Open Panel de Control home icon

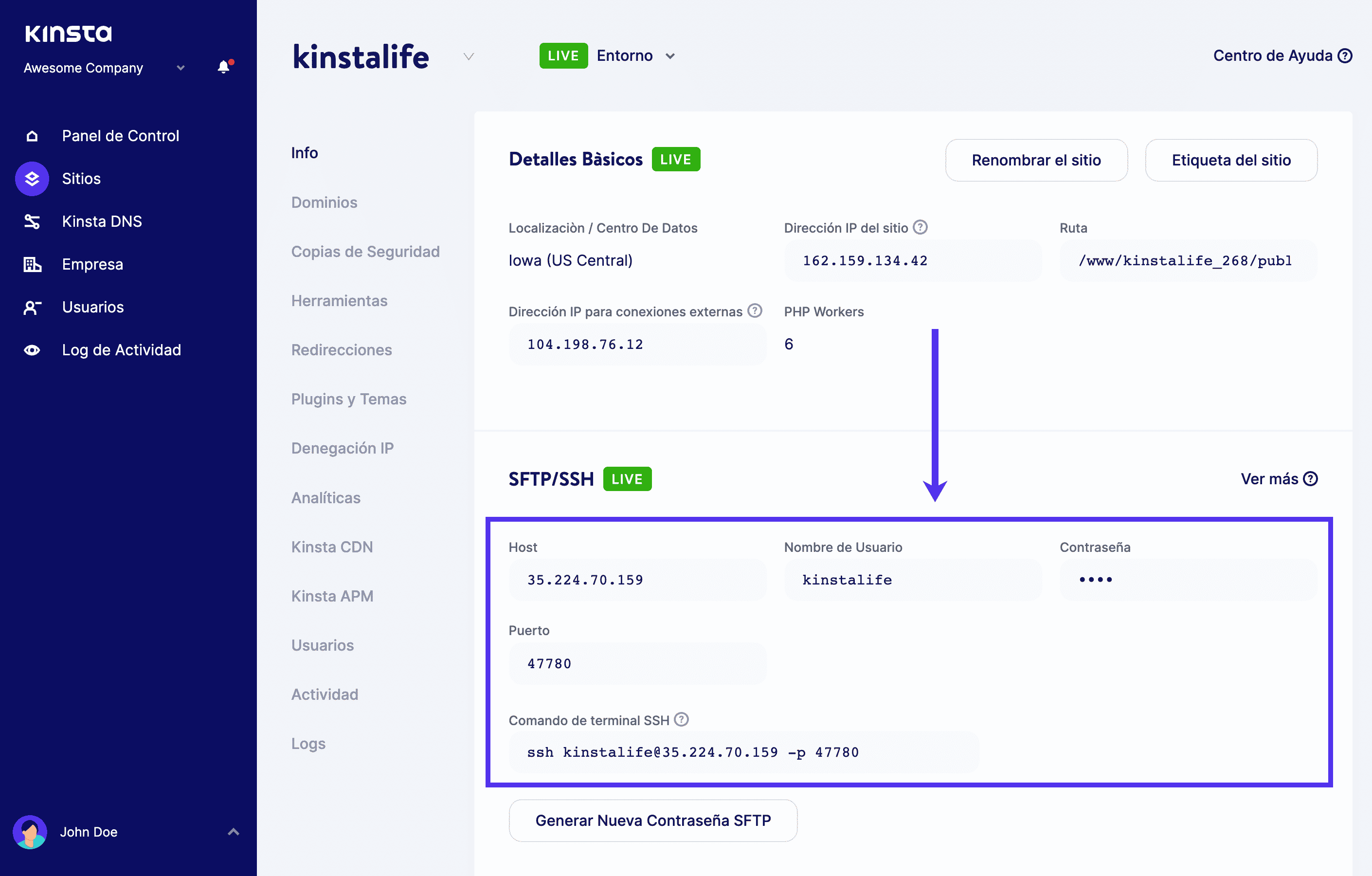tap(32, 136)
